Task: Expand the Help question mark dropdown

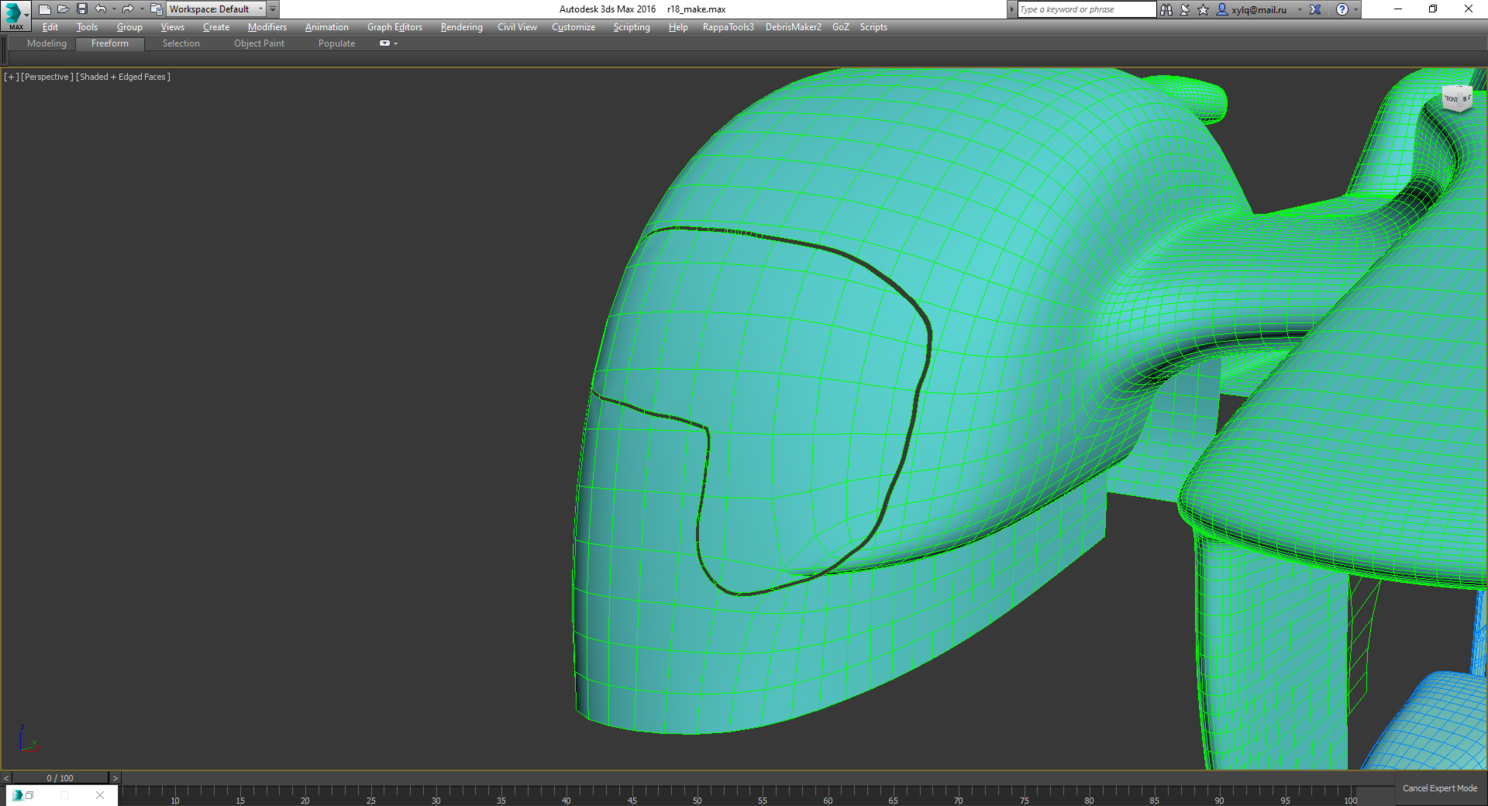Action: 1356,9
